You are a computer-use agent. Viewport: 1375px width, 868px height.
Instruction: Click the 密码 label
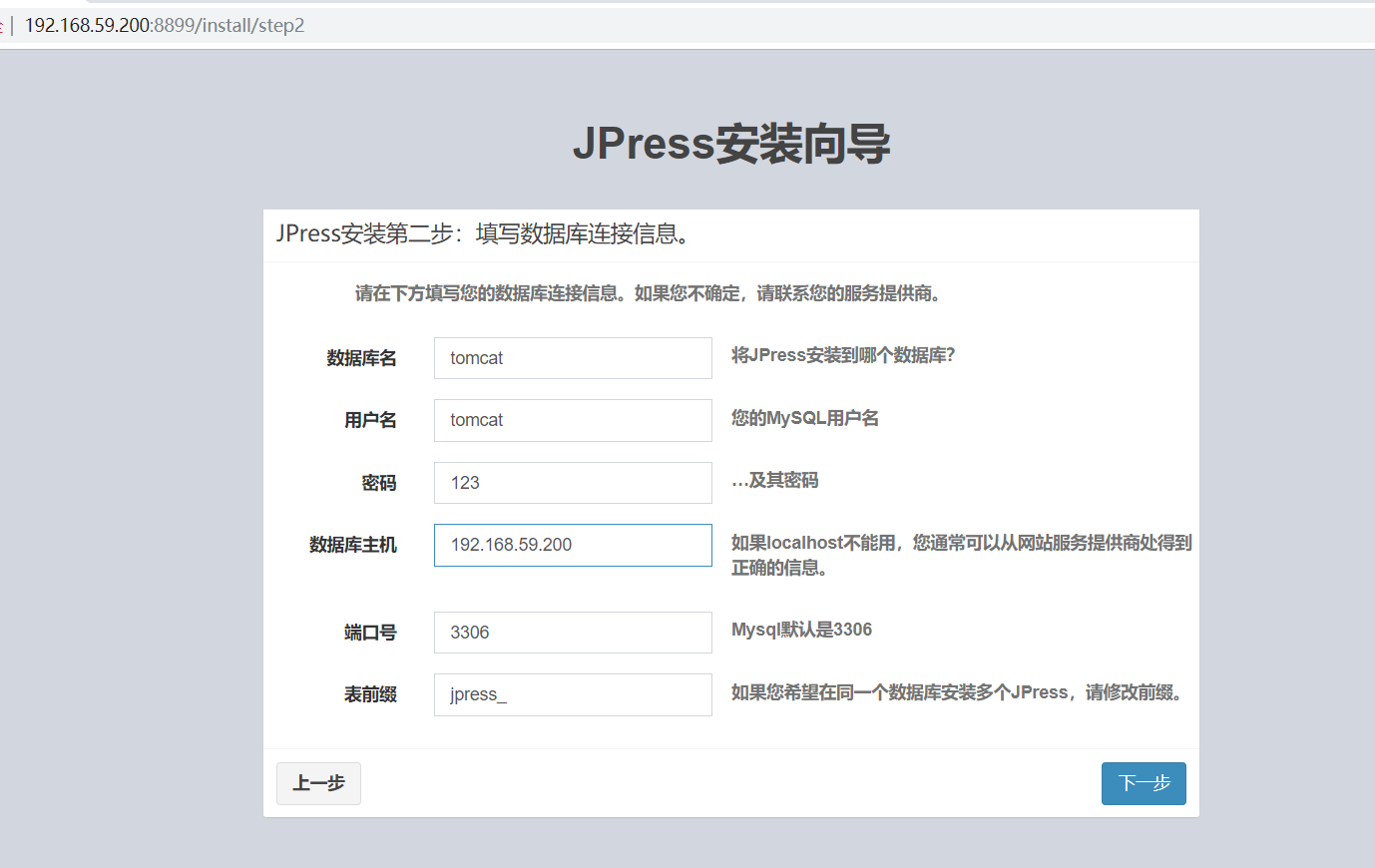[379, 483]
